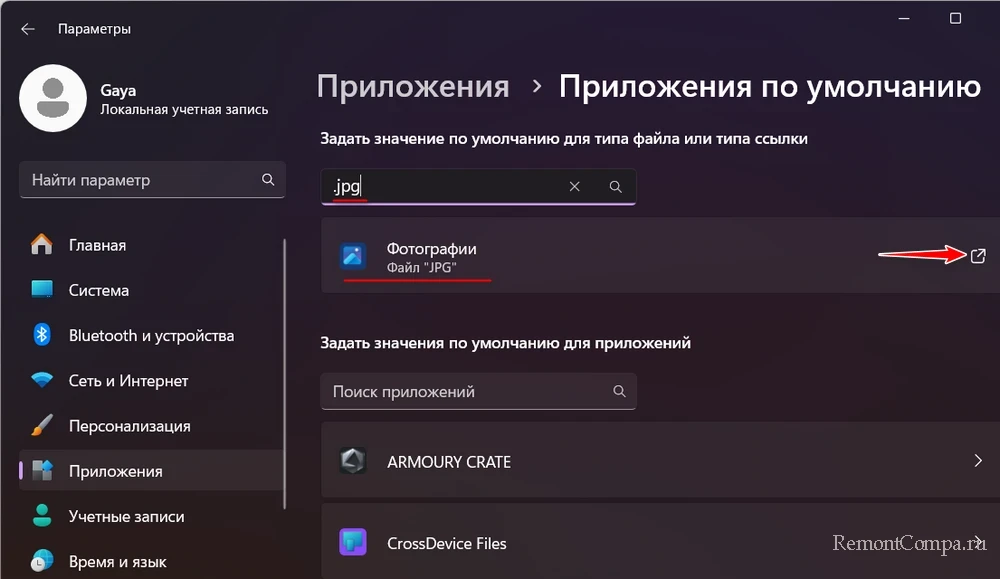1000x579 pixels.
Task: Click the external link icon for Фотографии
Action: pyautogui.click(x=978, y=256)
